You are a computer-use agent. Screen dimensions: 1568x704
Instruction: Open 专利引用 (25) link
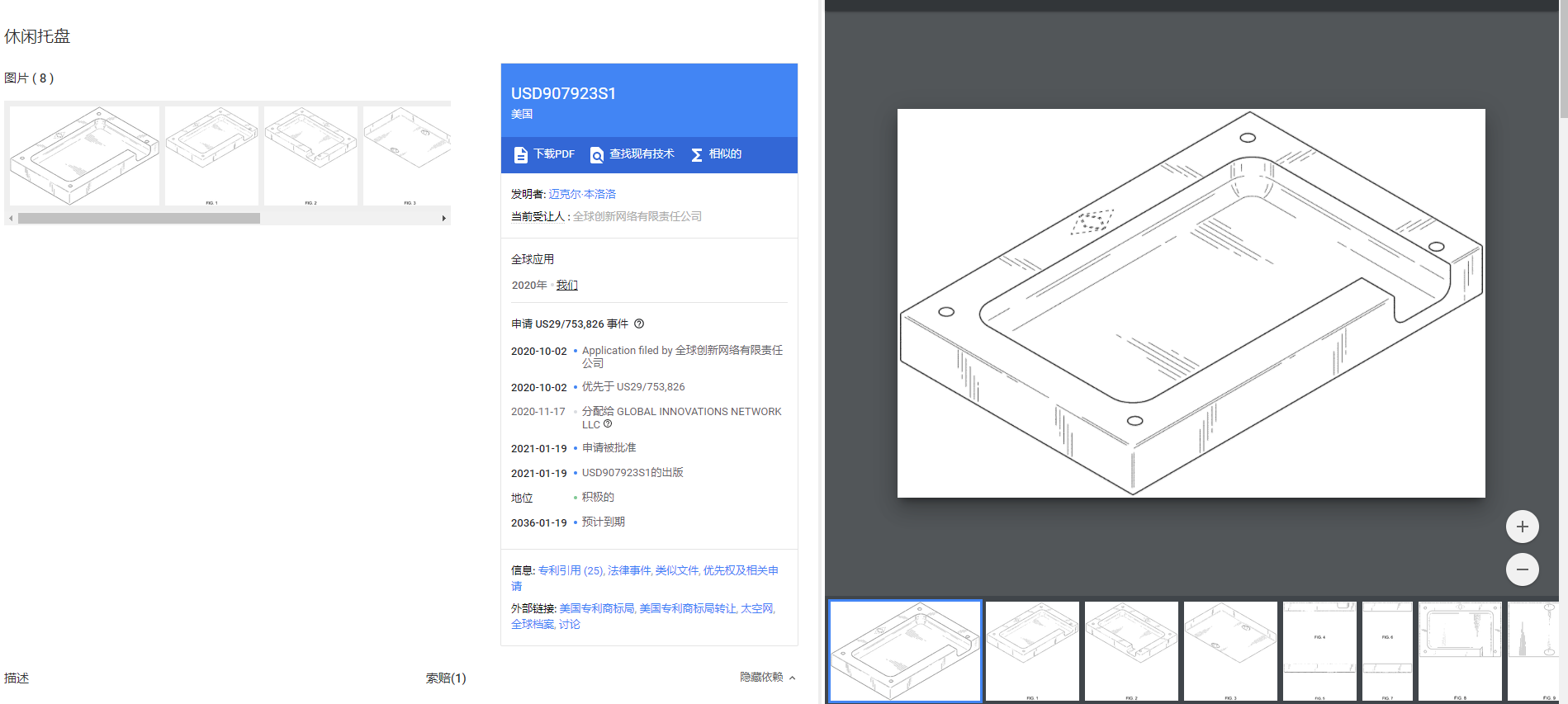[571, 570]
